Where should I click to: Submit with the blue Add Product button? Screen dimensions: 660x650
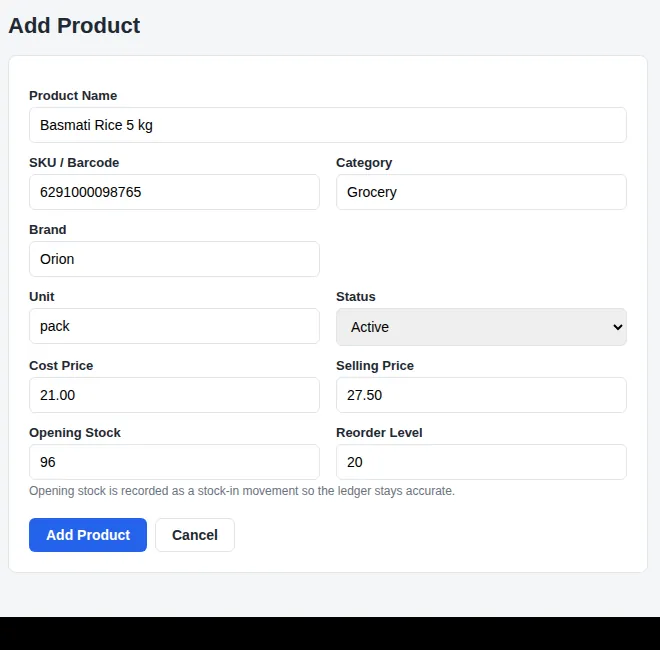[x=88, y=535]
